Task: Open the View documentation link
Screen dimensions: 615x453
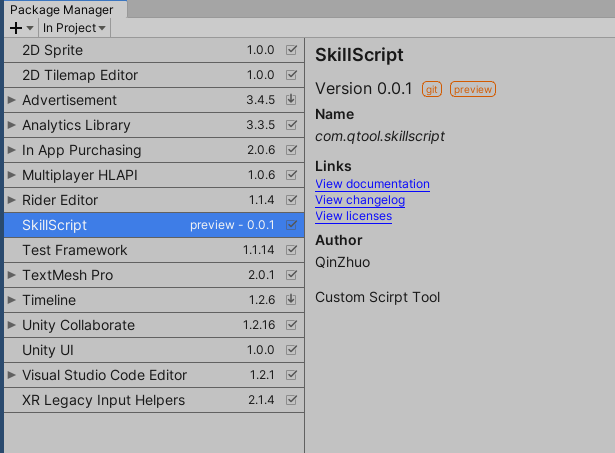Action: (372, 184)
